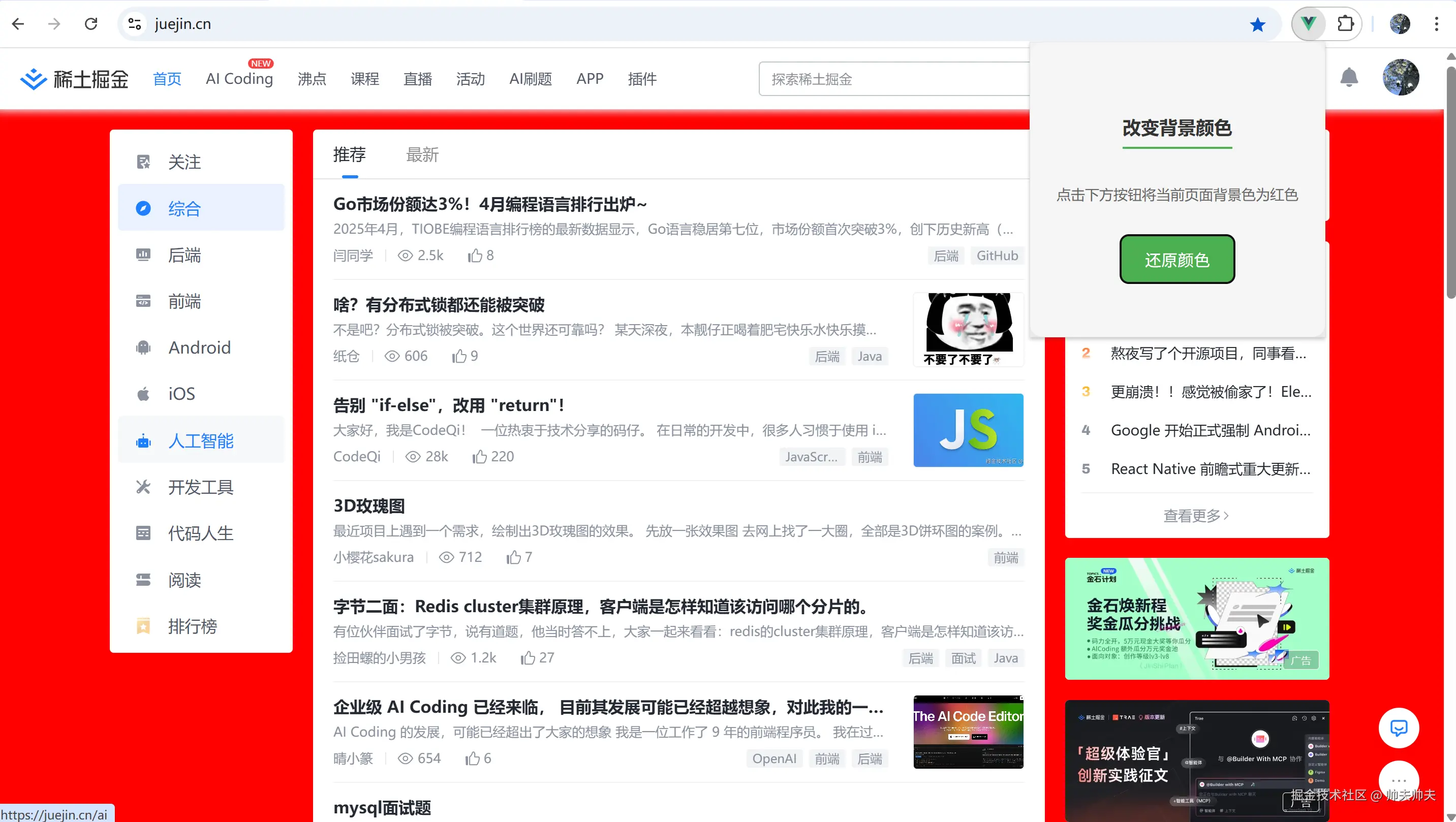Expand 查看更多 in article ranking

point(1195,515)
